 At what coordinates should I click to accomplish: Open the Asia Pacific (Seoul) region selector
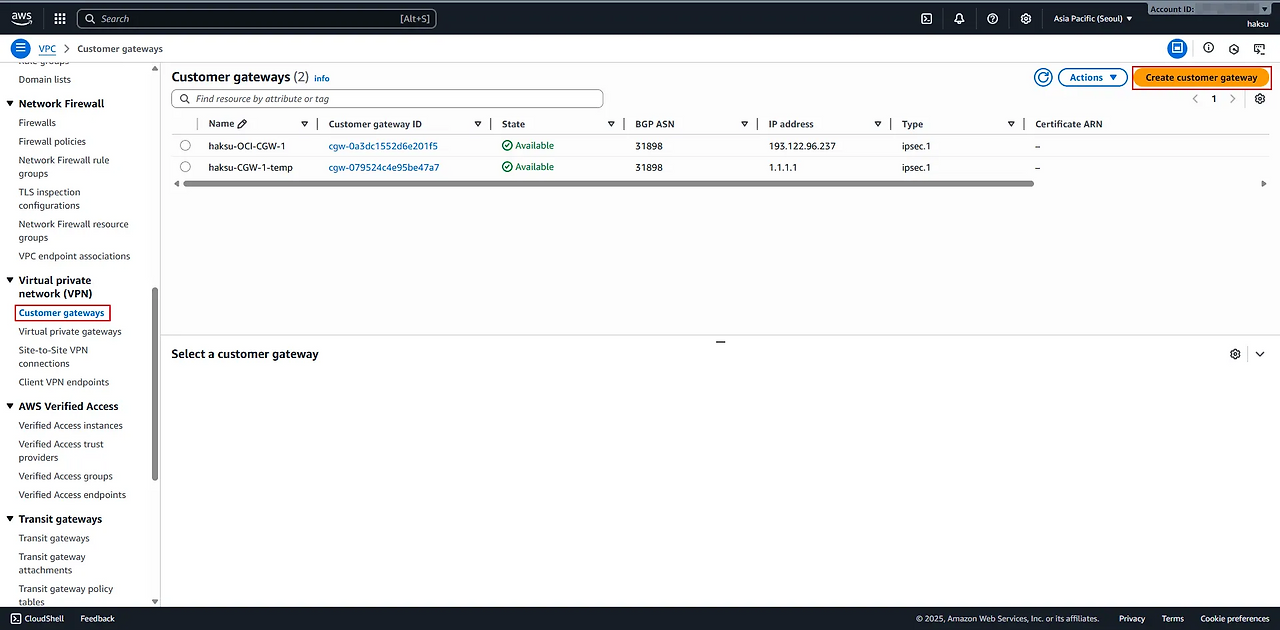tap(1093, 18)
